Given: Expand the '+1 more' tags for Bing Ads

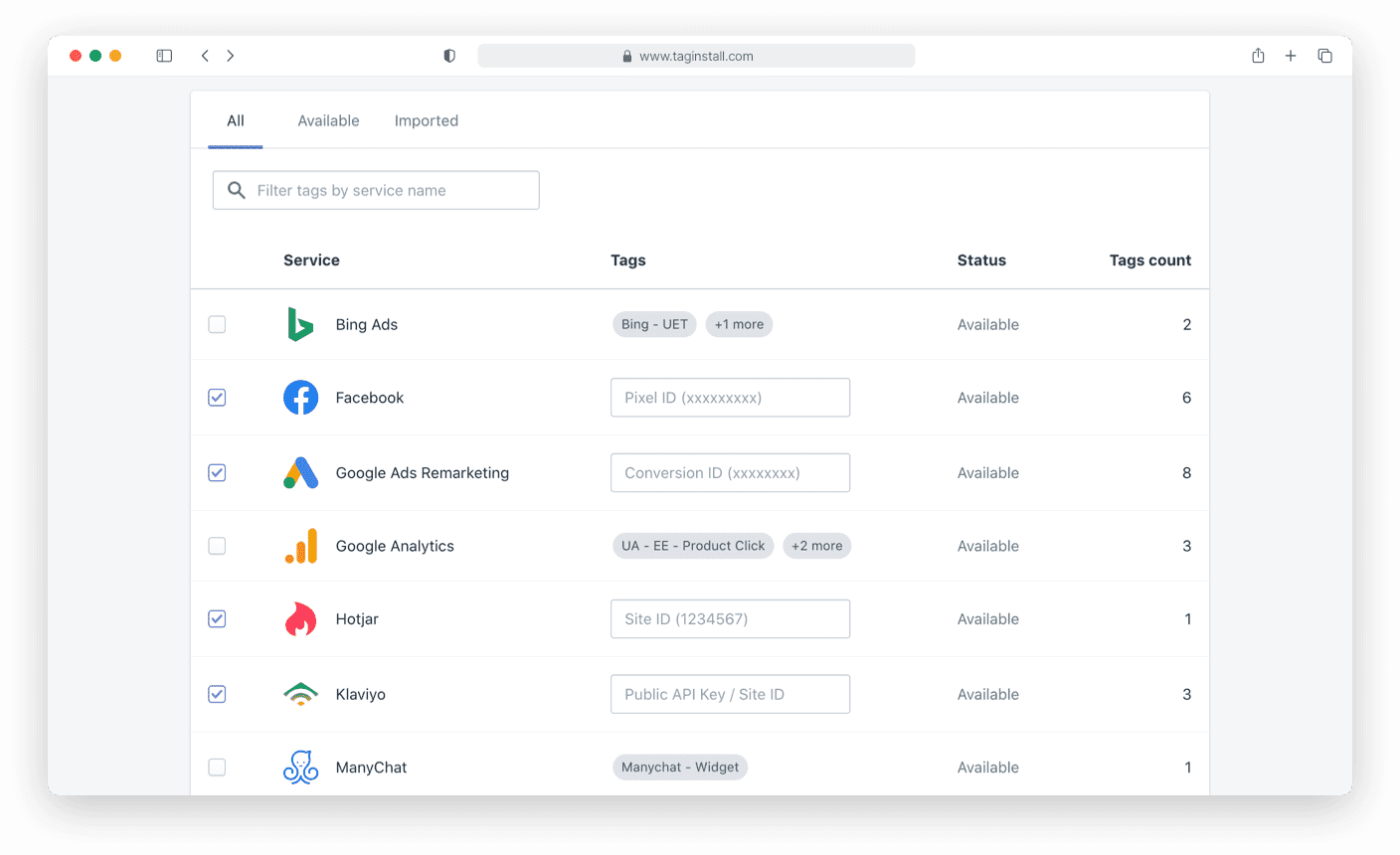Looking at the screenshot, I should [739, 324].
